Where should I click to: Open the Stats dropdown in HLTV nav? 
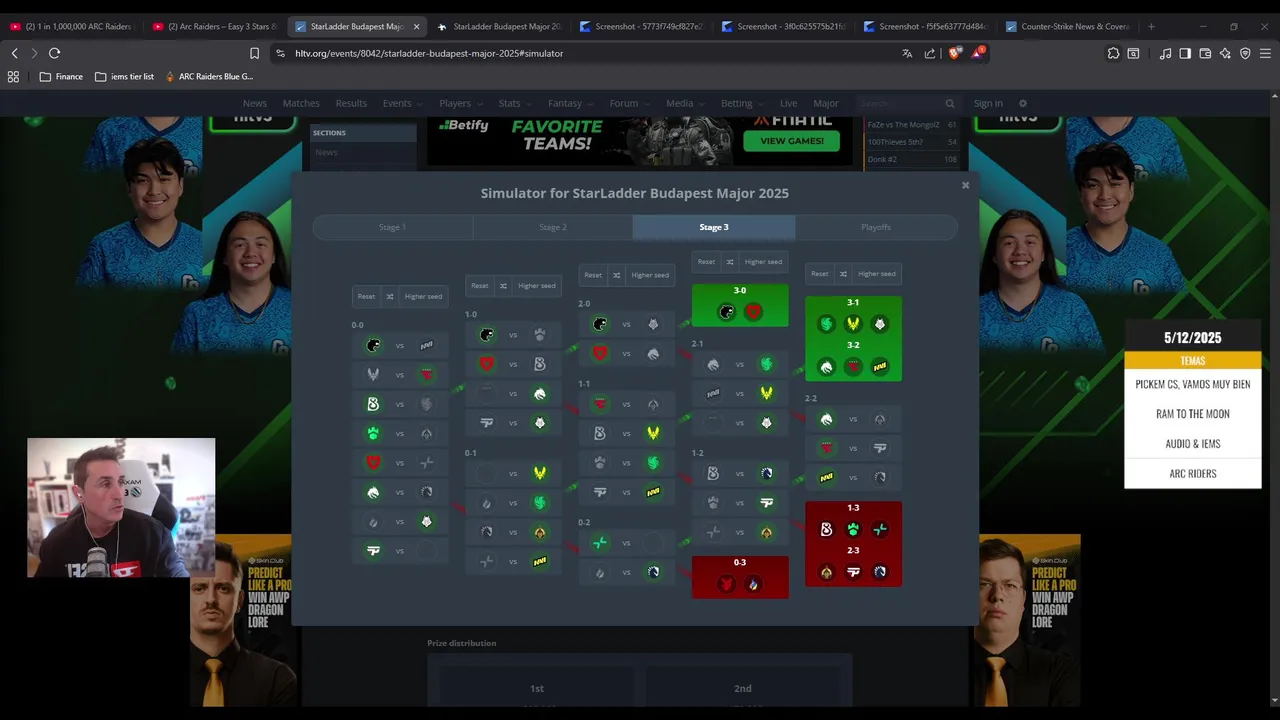tap(514, 103)
